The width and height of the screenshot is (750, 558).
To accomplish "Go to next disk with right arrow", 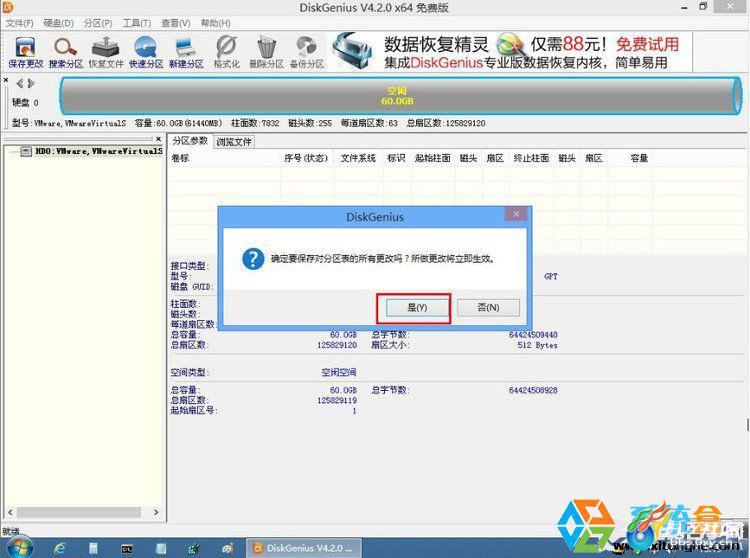I will (31, 84).
